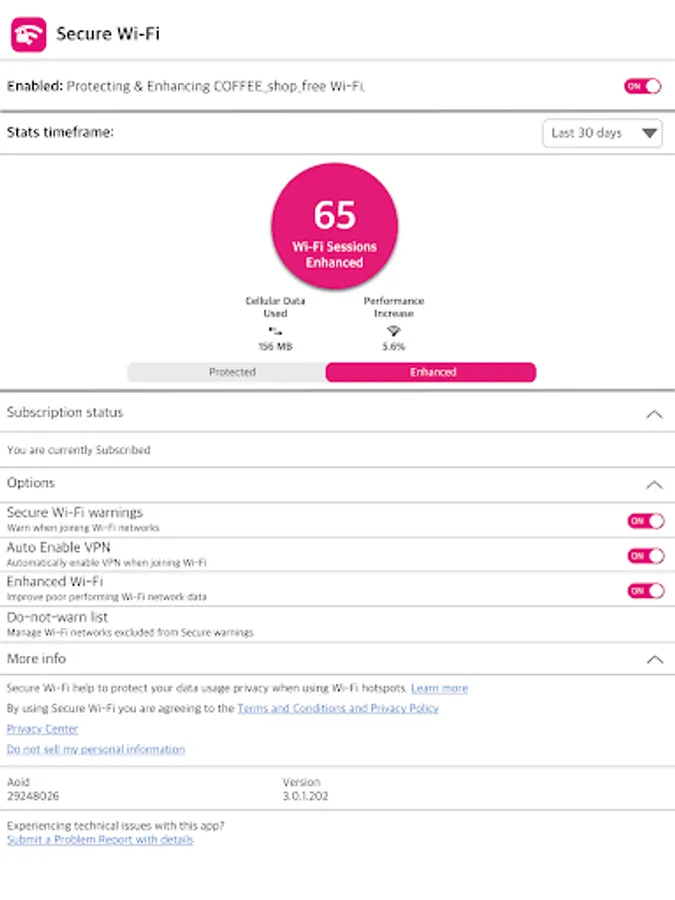Collapse the Options section chevron
Viewport: 675px width, 900px height.
tap(654, 484)
